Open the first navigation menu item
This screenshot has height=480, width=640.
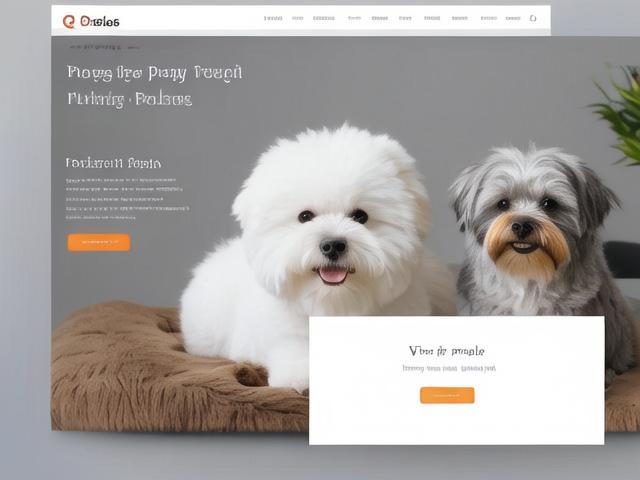point(273,18)
